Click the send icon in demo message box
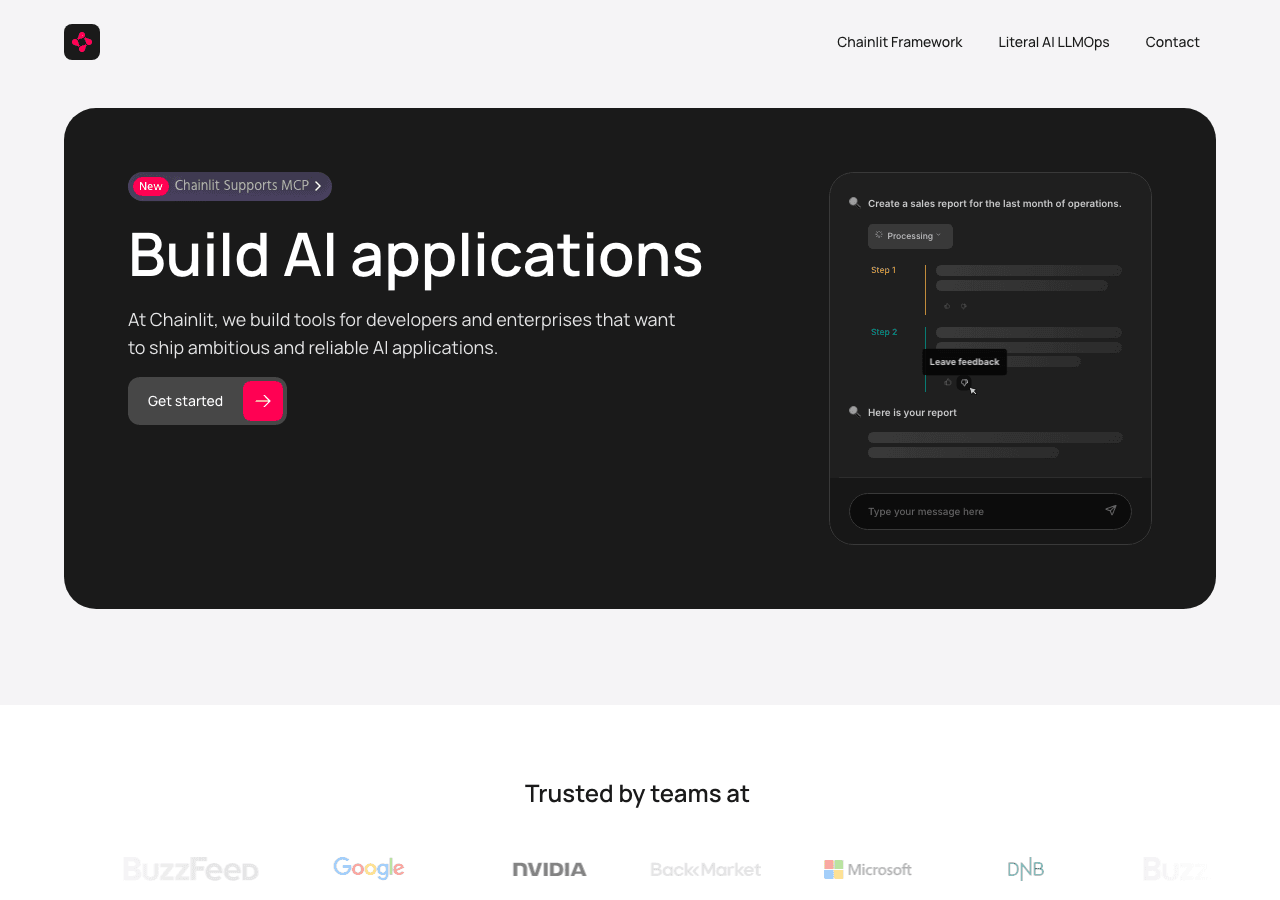 [1110, 511]
